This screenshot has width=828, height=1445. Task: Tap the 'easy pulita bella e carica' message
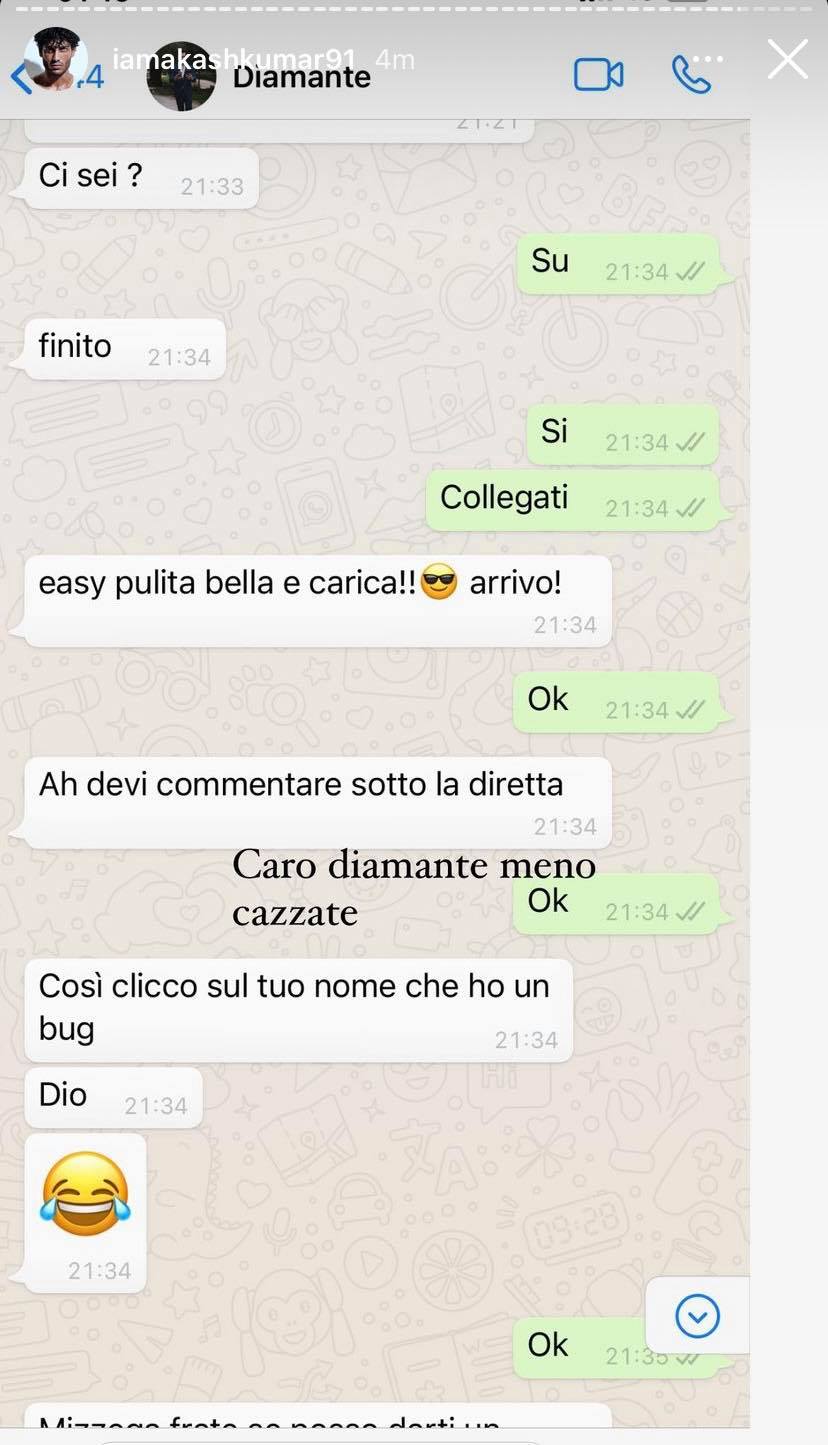coord(317,600)
